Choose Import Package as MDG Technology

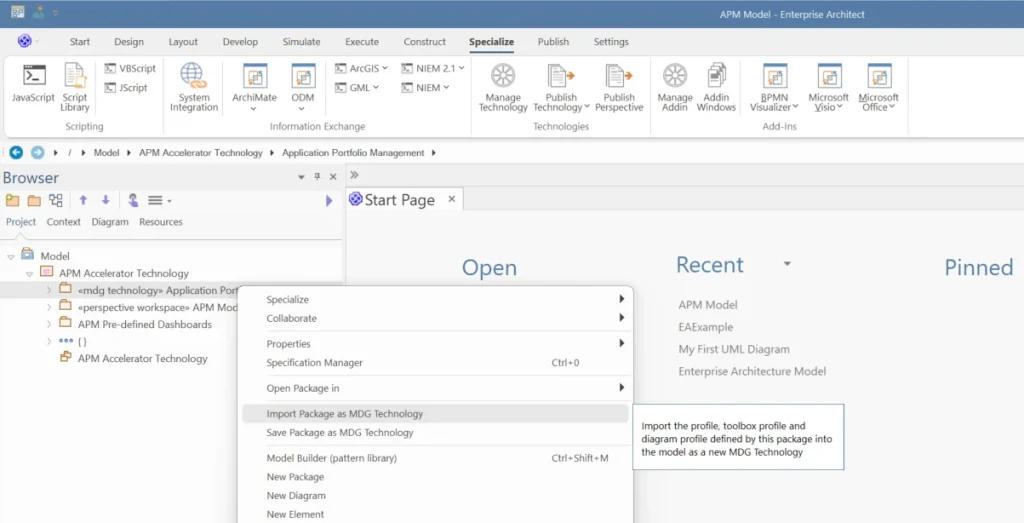click(x=435, y=413)
